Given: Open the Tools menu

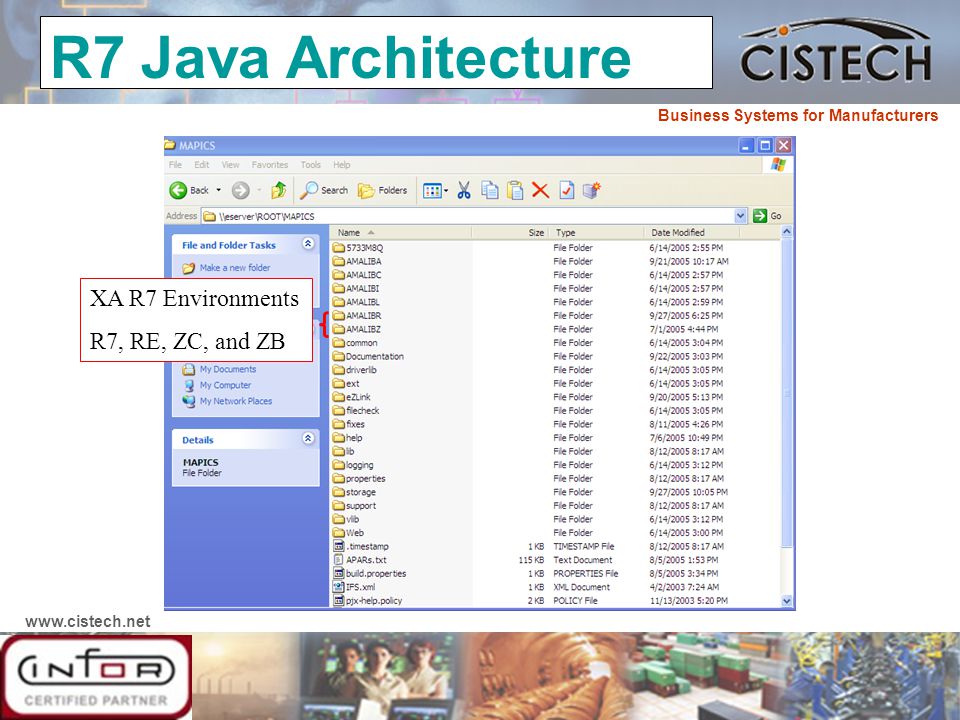Looking at the screenshot, I should click(310, 165).
